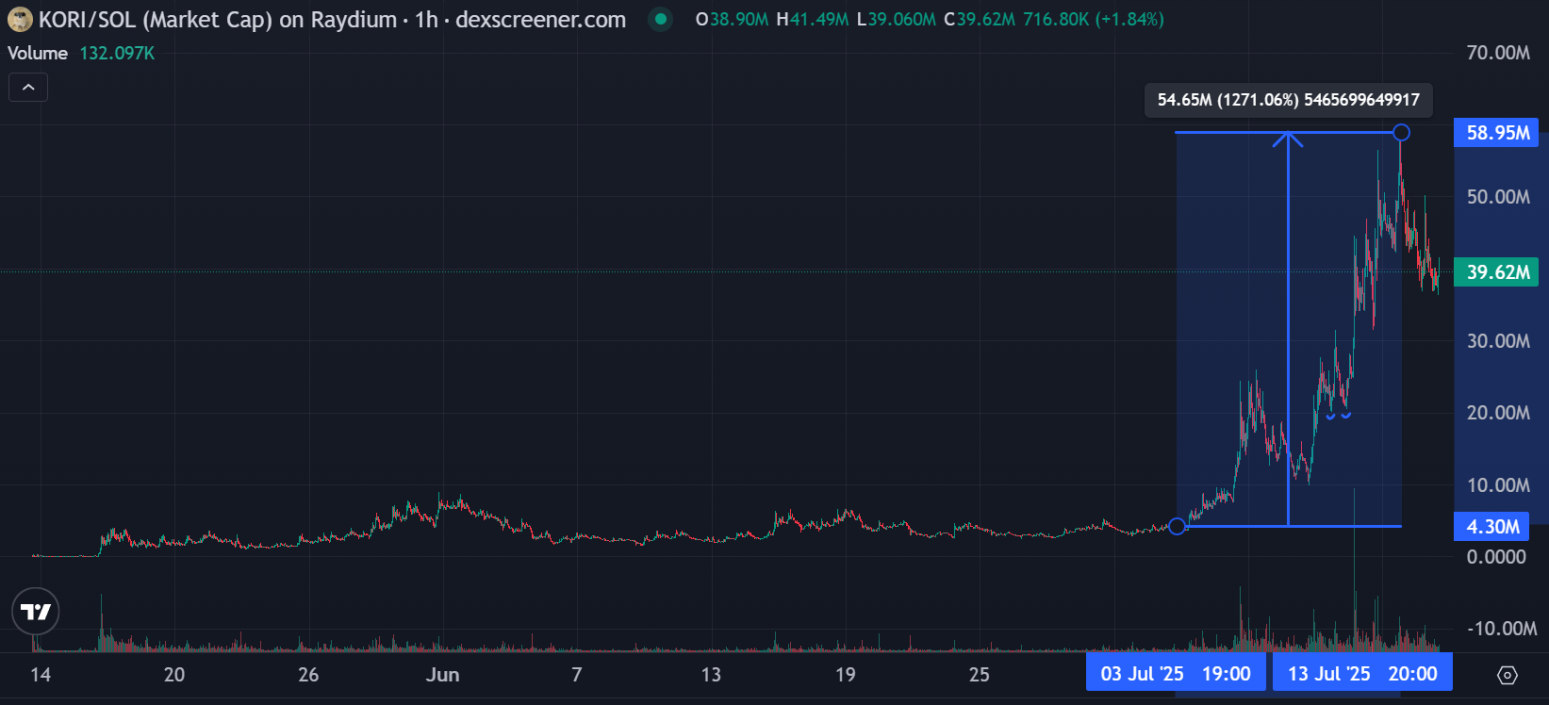The width and height of the screenshot is (1549, 705).
Task: Click the current price tag 39.62M
Action: [1496, 272]
